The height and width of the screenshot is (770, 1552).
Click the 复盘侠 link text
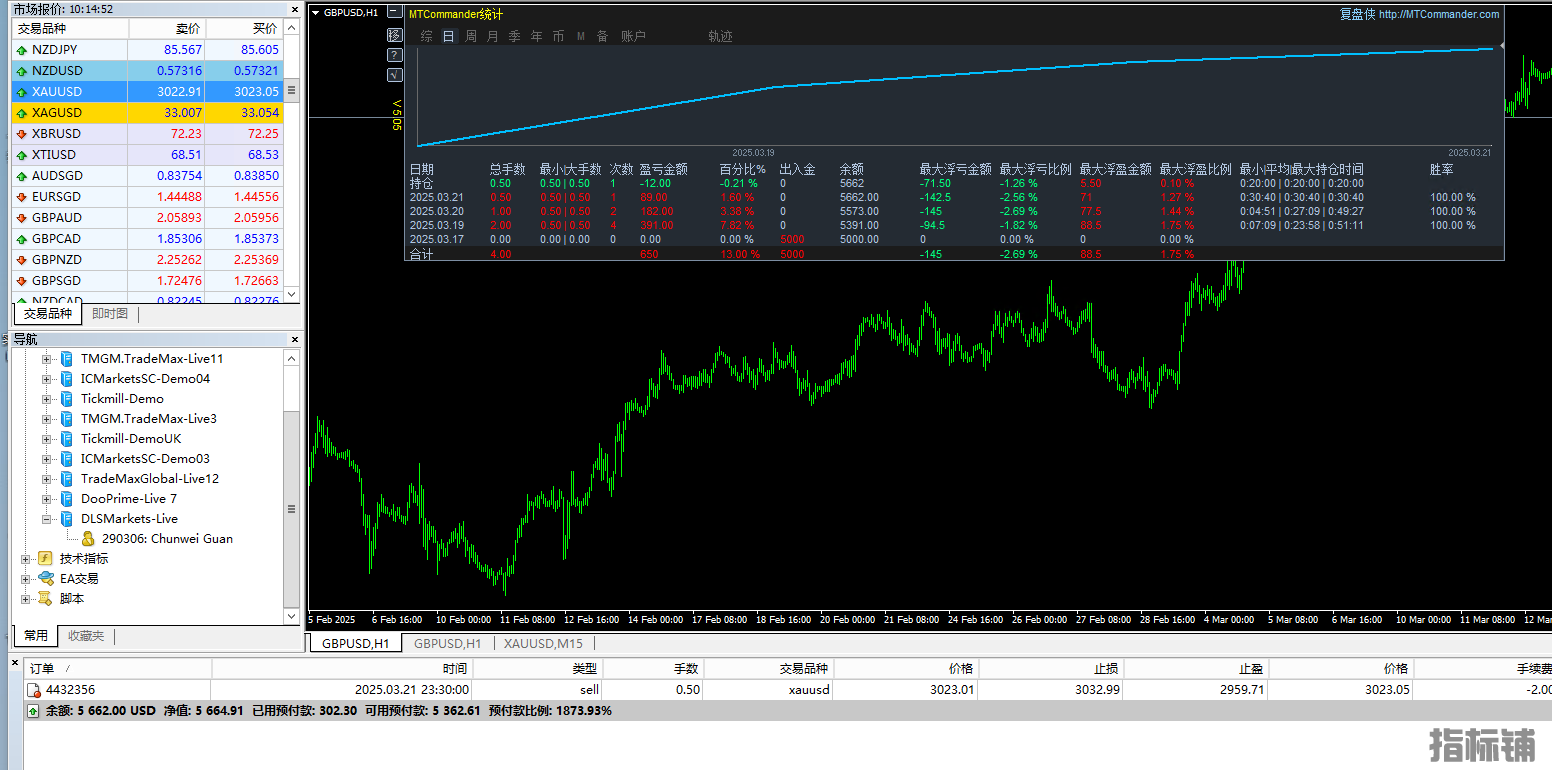click(x=1357, y=14)
